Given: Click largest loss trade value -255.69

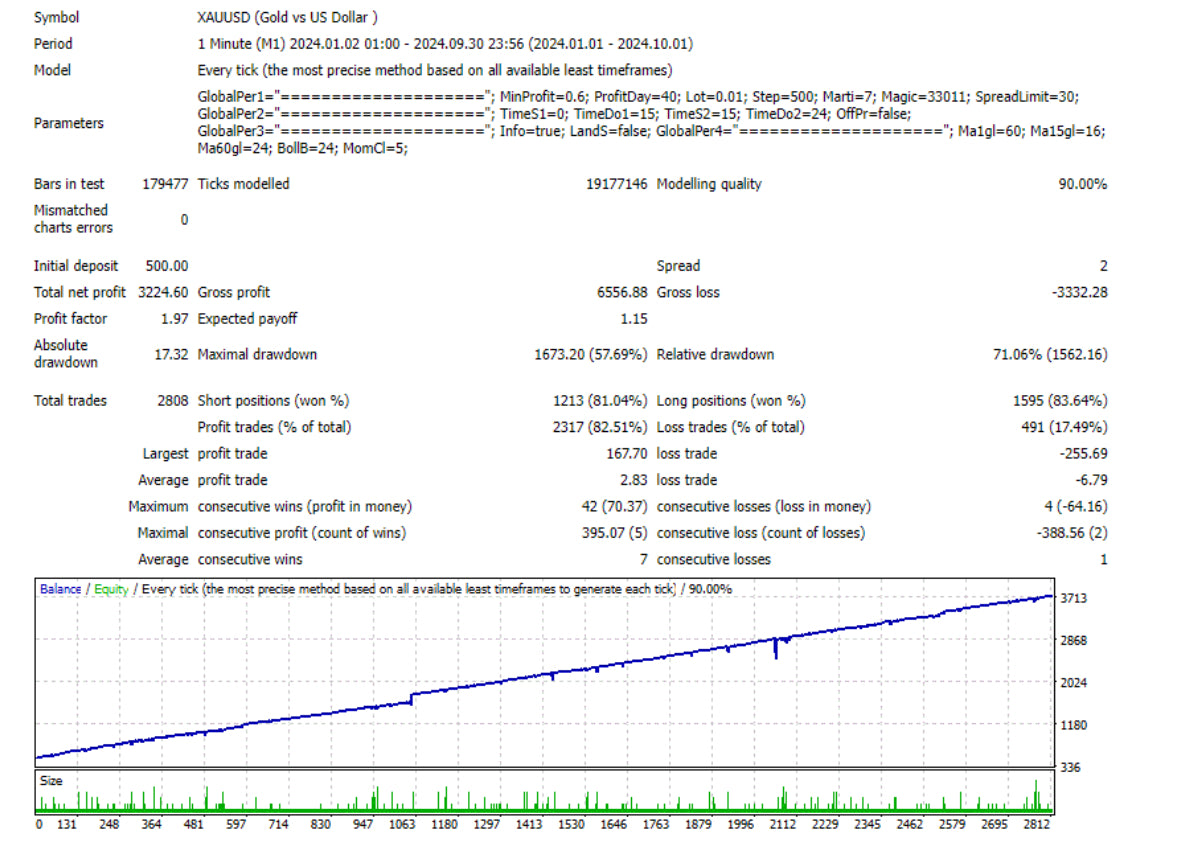Looking at the screenshot, I should pos(1083,454).
